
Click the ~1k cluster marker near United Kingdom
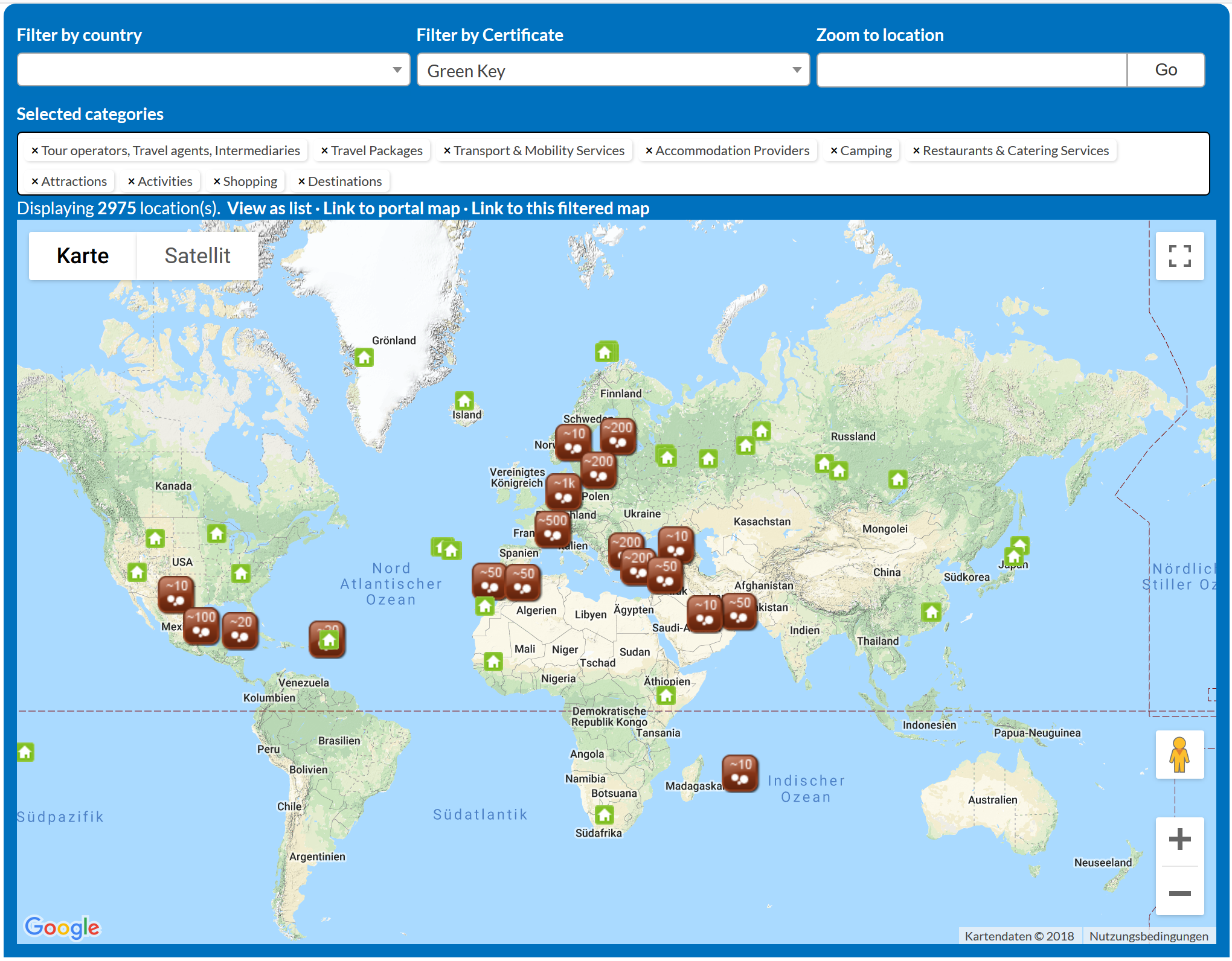pyautogui.click(x=563, y=490)
